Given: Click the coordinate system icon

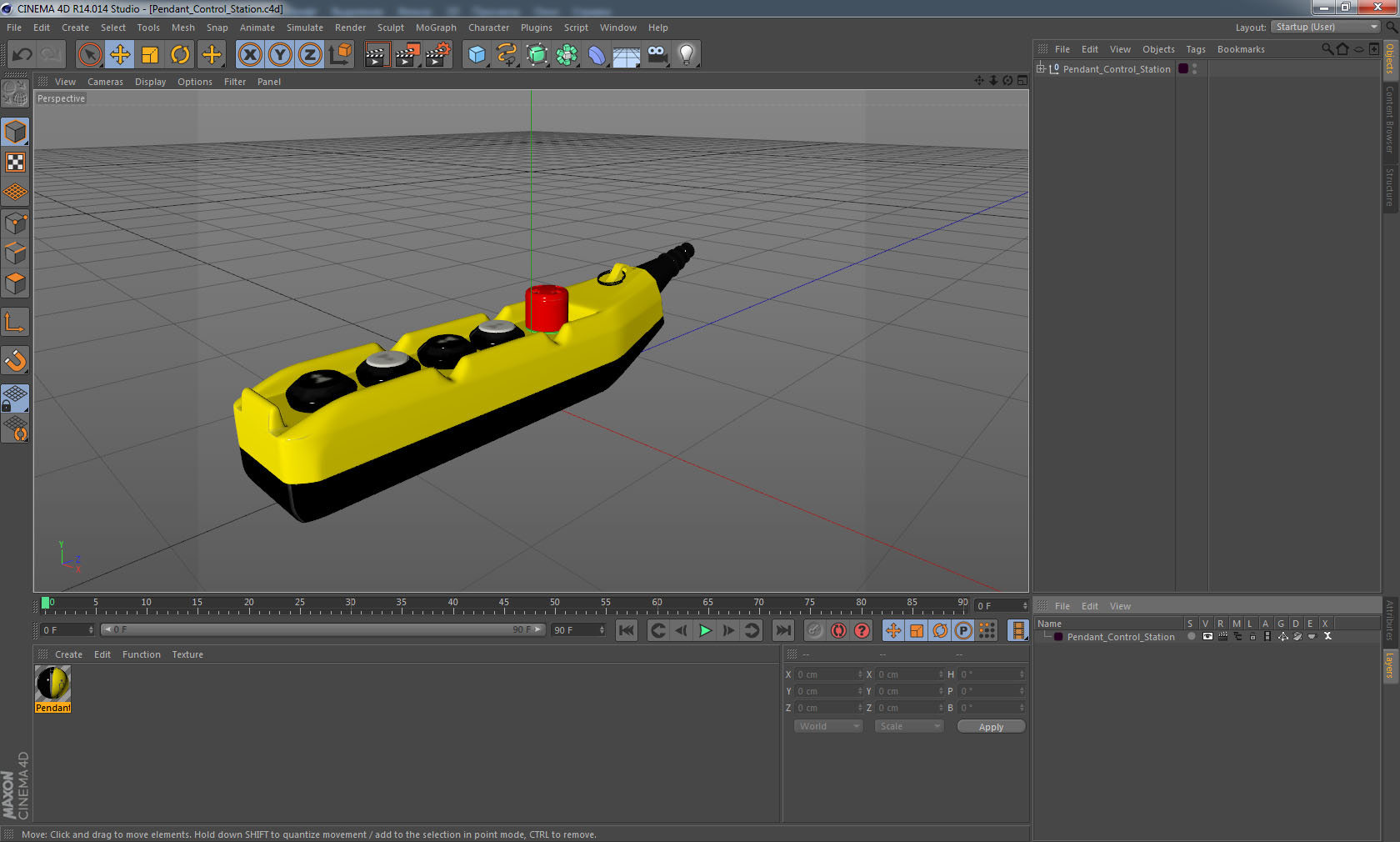Looking at the screenshot, I should coord(340,55).
